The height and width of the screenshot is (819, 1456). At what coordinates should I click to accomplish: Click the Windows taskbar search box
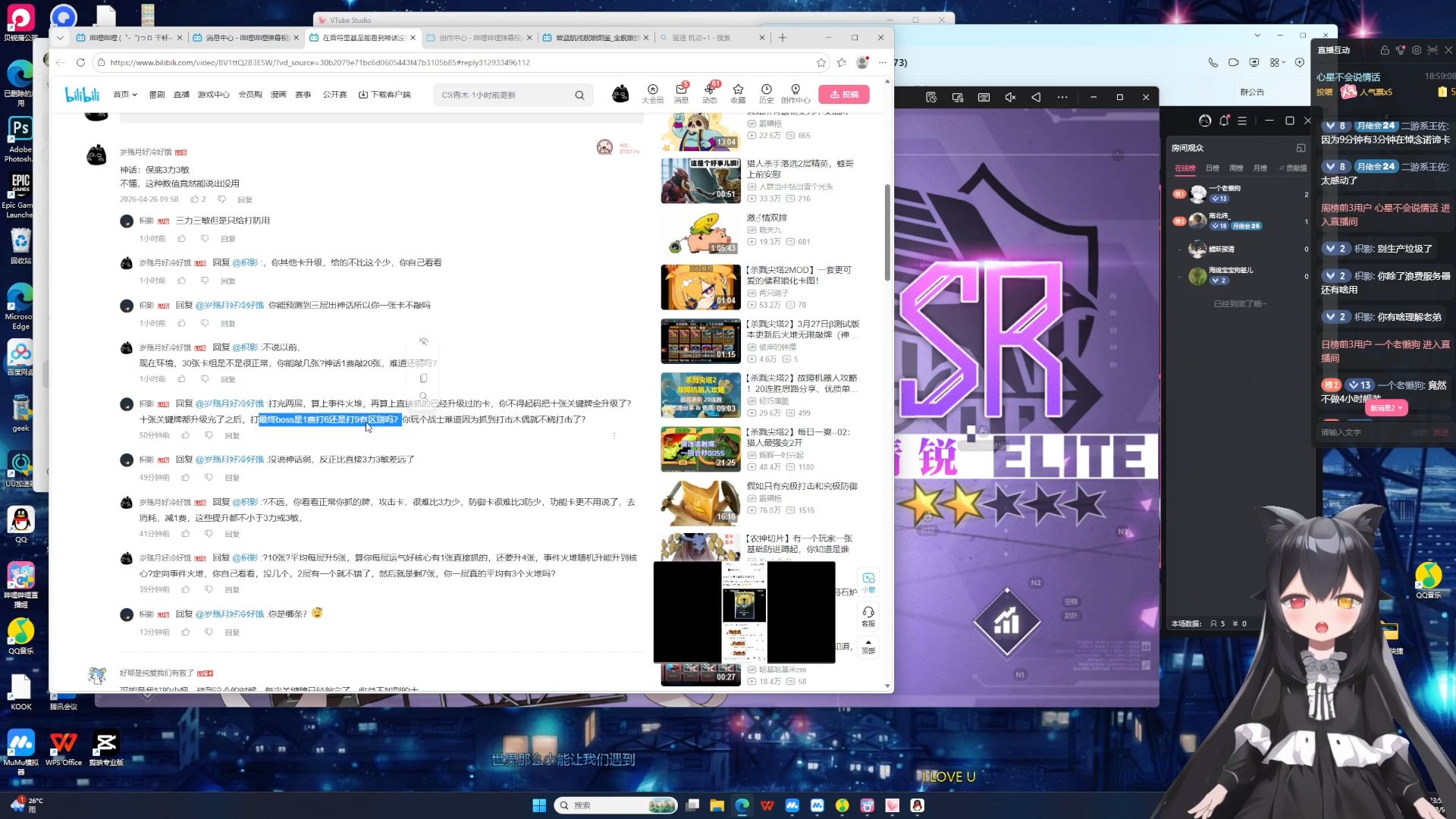pyautogui.click(x=616, y=805)
